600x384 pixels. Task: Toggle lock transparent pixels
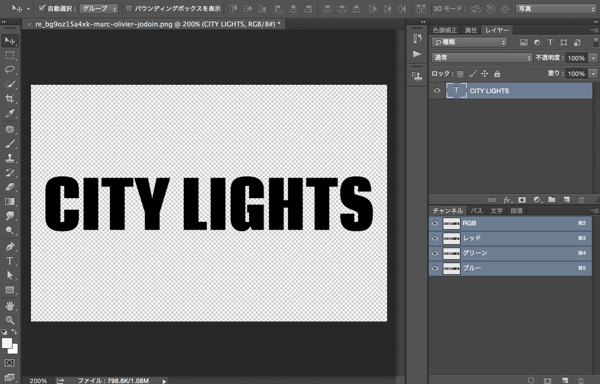[460, 74]
